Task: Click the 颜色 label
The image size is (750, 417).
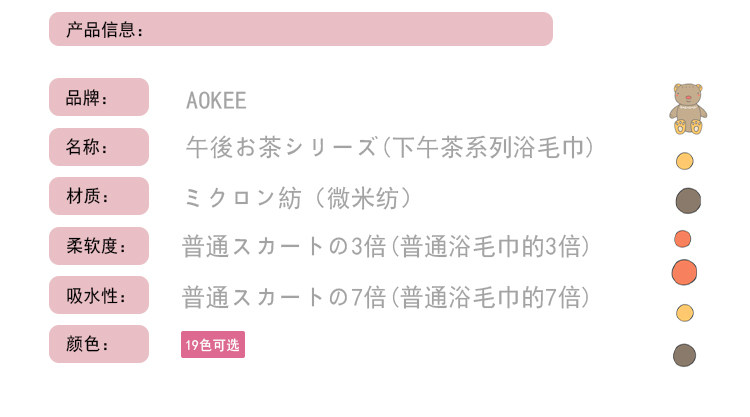Action: coord(99,345)
